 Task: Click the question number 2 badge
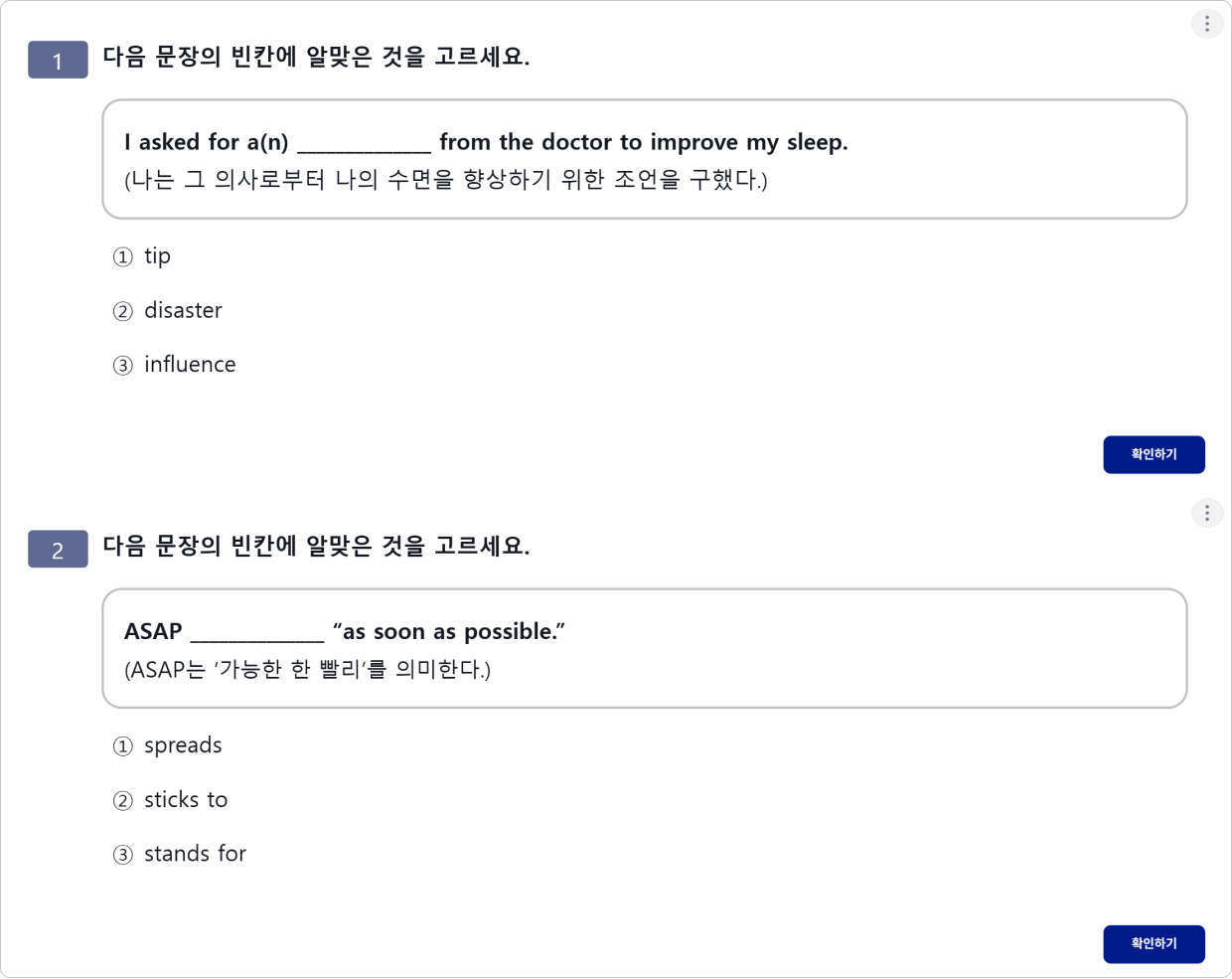pos(58,549)
